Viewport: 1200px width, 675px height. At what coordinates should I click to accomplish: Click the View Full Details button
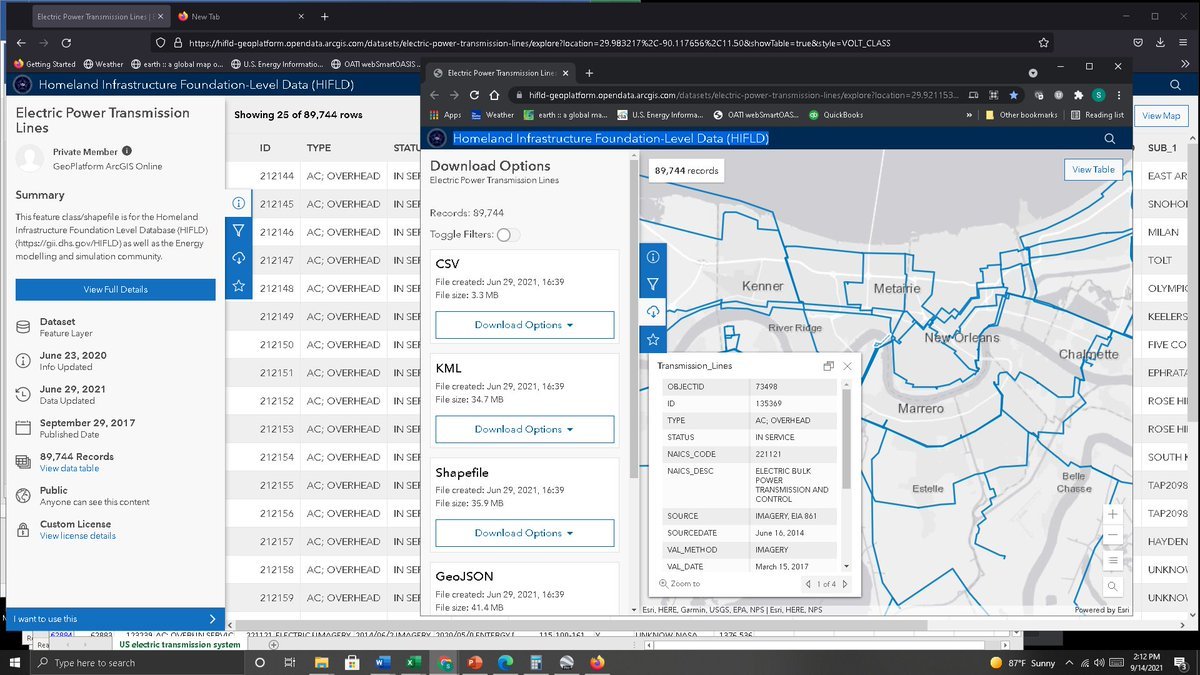tap(115, 290)
